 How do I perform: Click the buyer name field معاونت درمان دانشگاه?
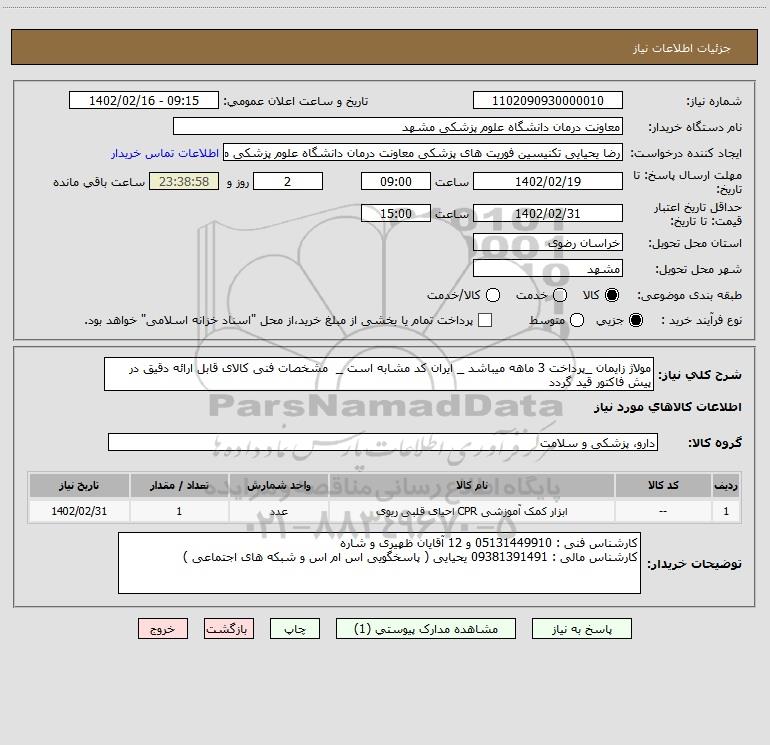click(x=398, y=126)
